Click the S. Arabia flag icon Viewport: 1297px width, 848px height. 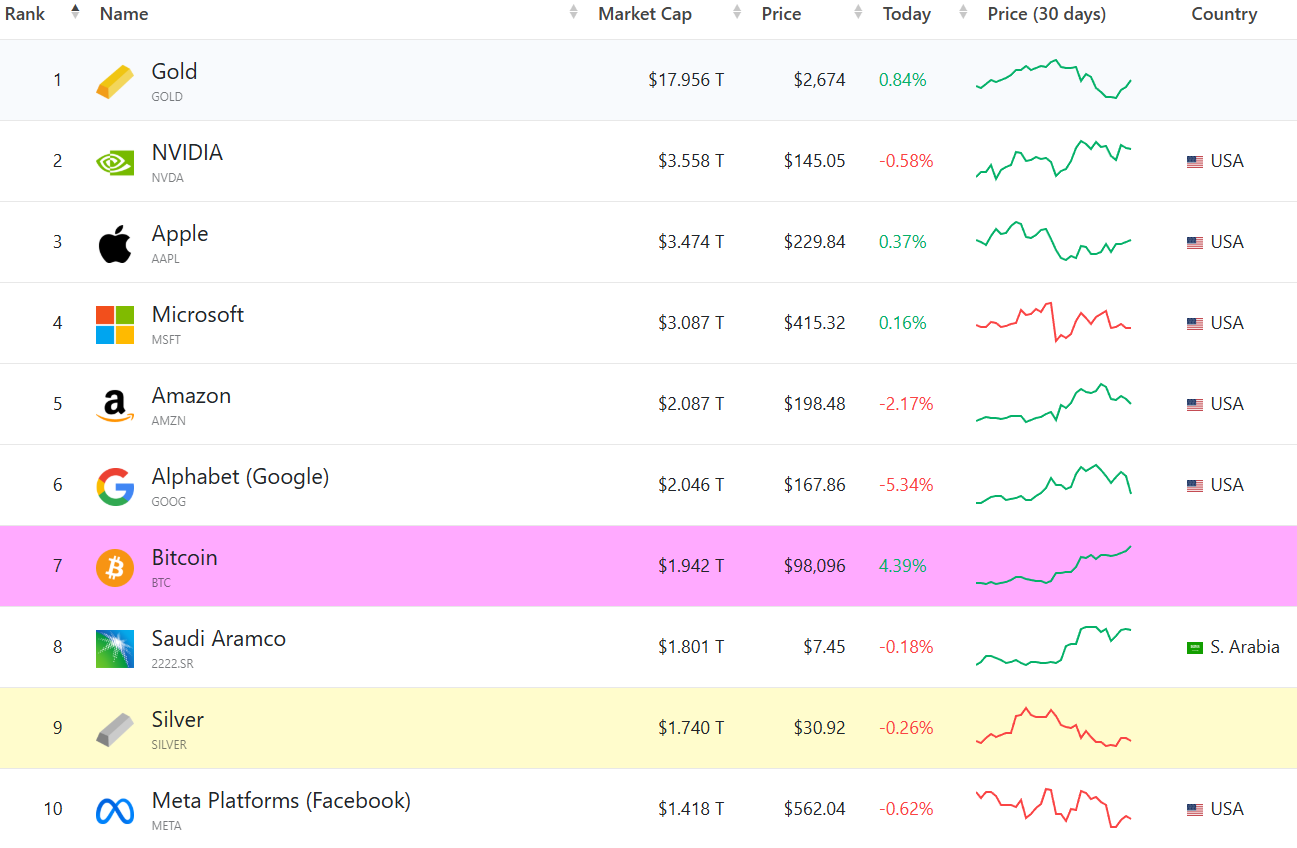[1194, 648]
